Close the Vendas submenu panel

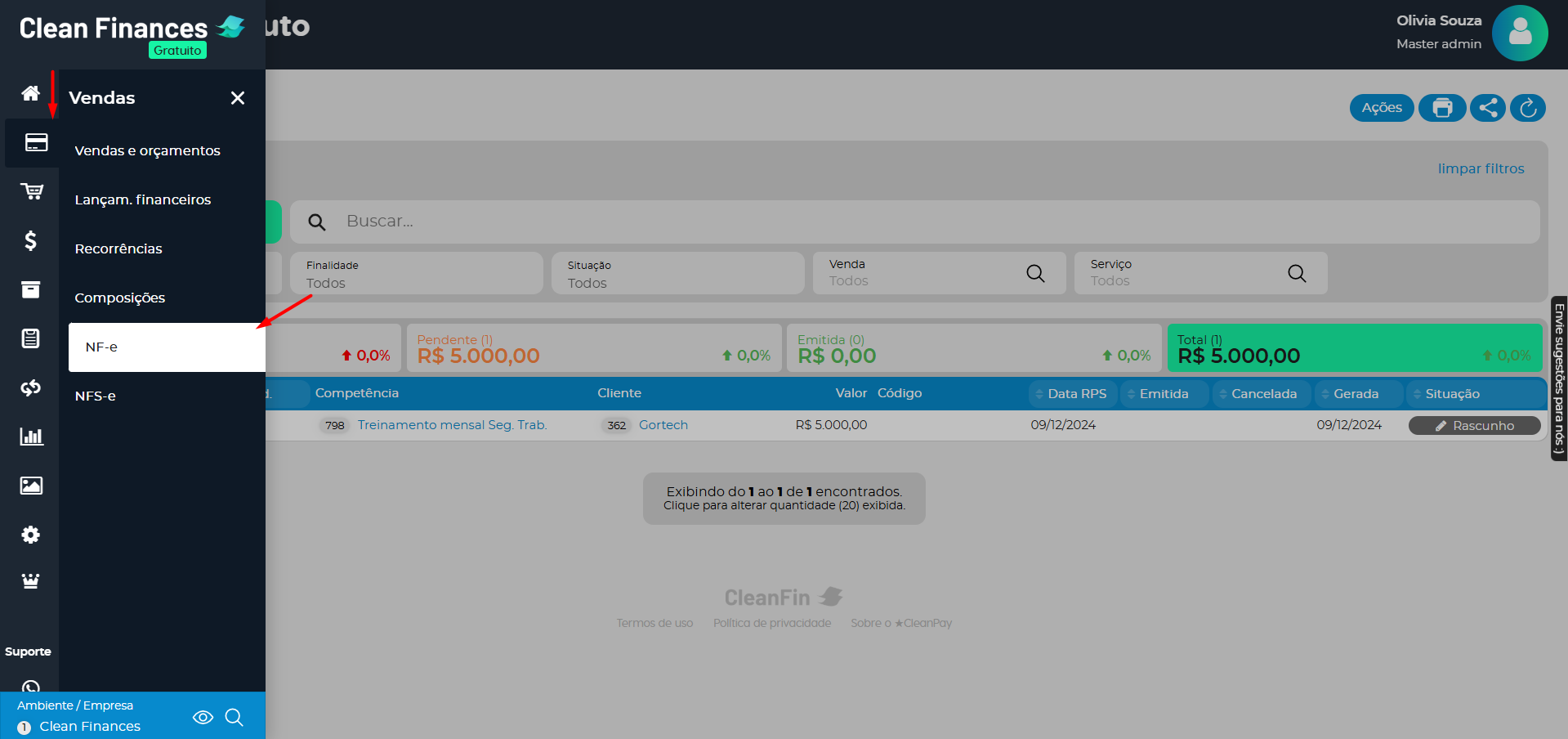click(x=238, y=98)
